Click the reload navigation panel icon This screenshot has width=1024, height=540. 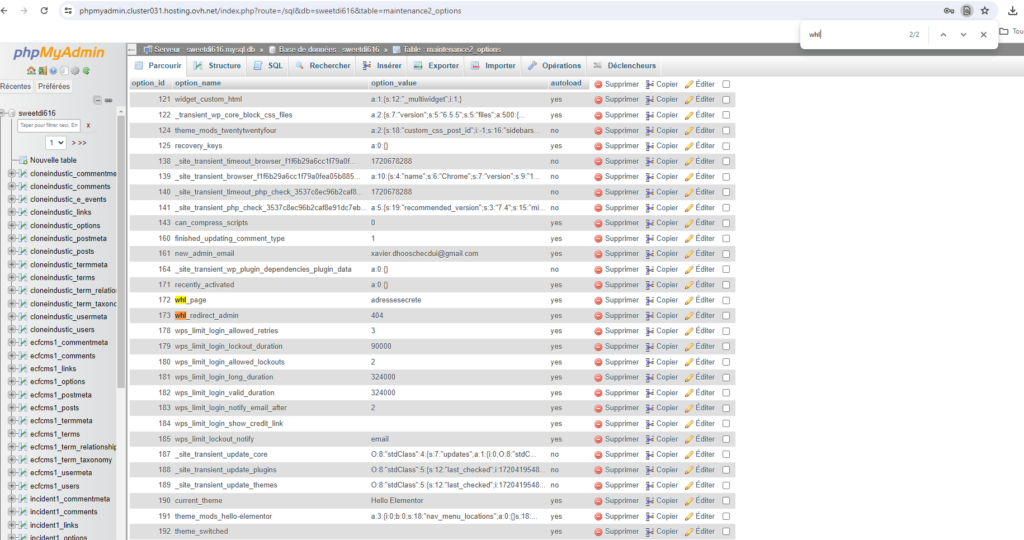[86, 71]
